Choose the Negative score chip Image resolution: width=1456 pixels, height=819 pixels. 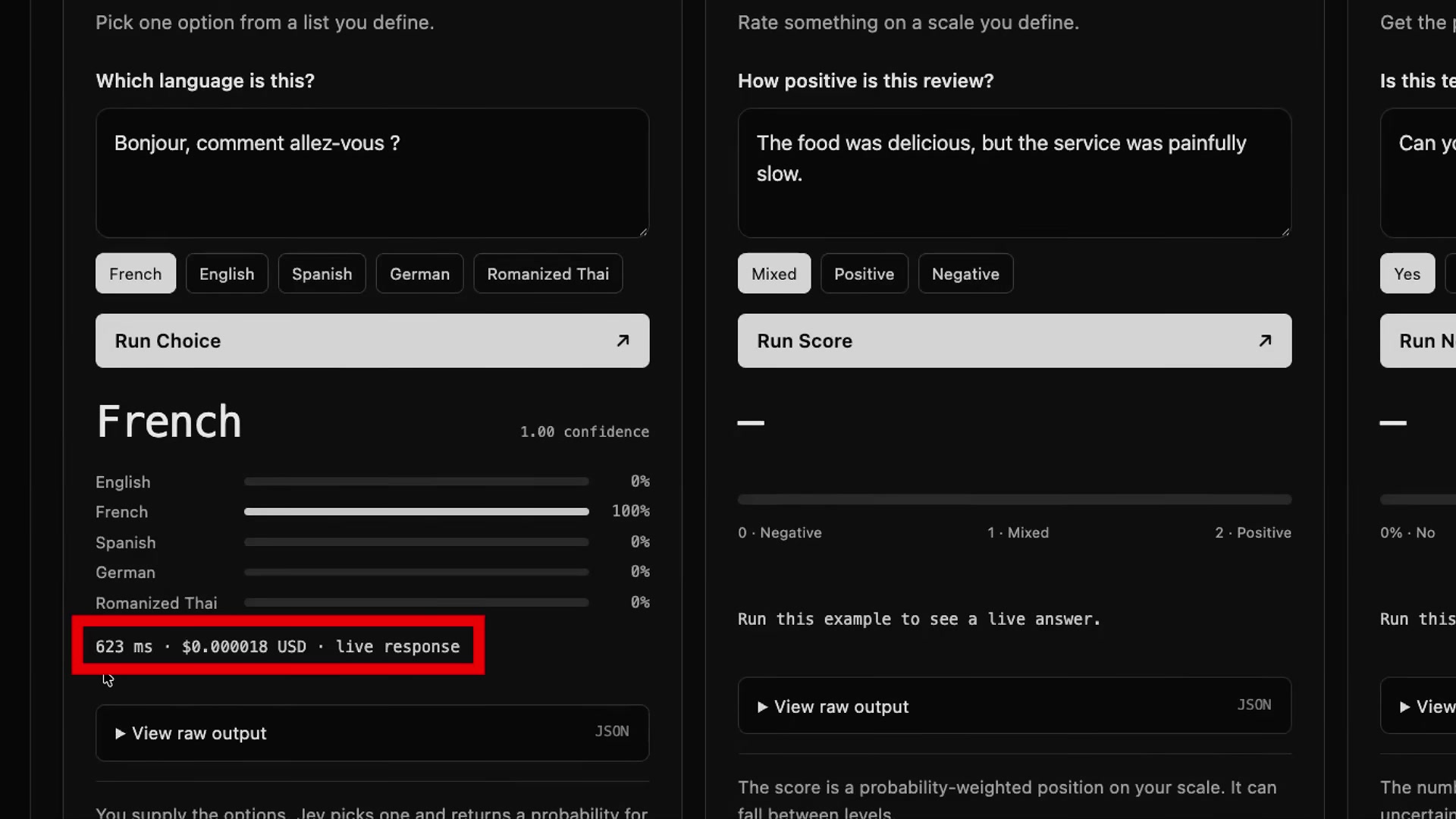point(965,274)
